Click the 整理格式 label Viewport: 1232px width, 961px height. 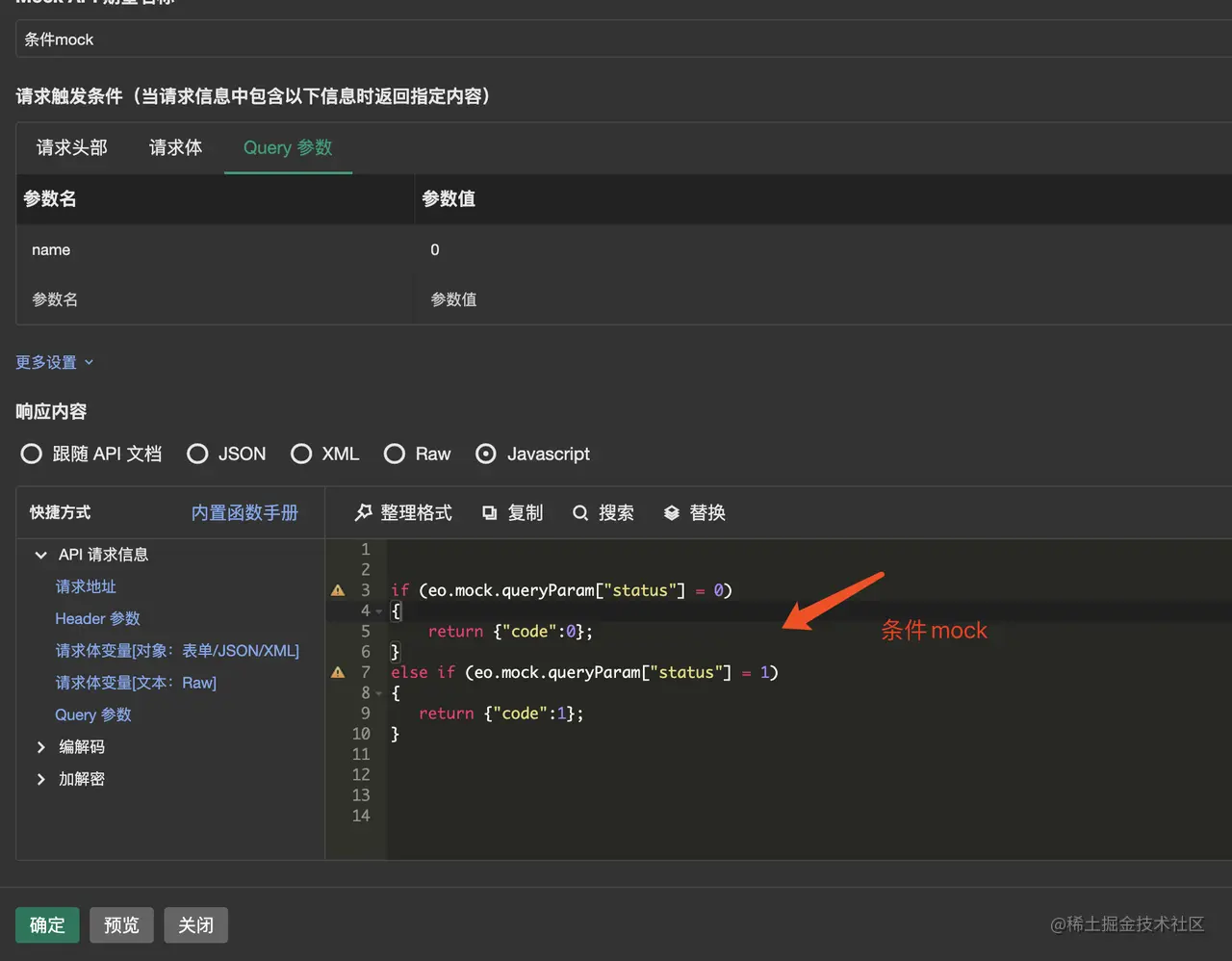(416, 513)
